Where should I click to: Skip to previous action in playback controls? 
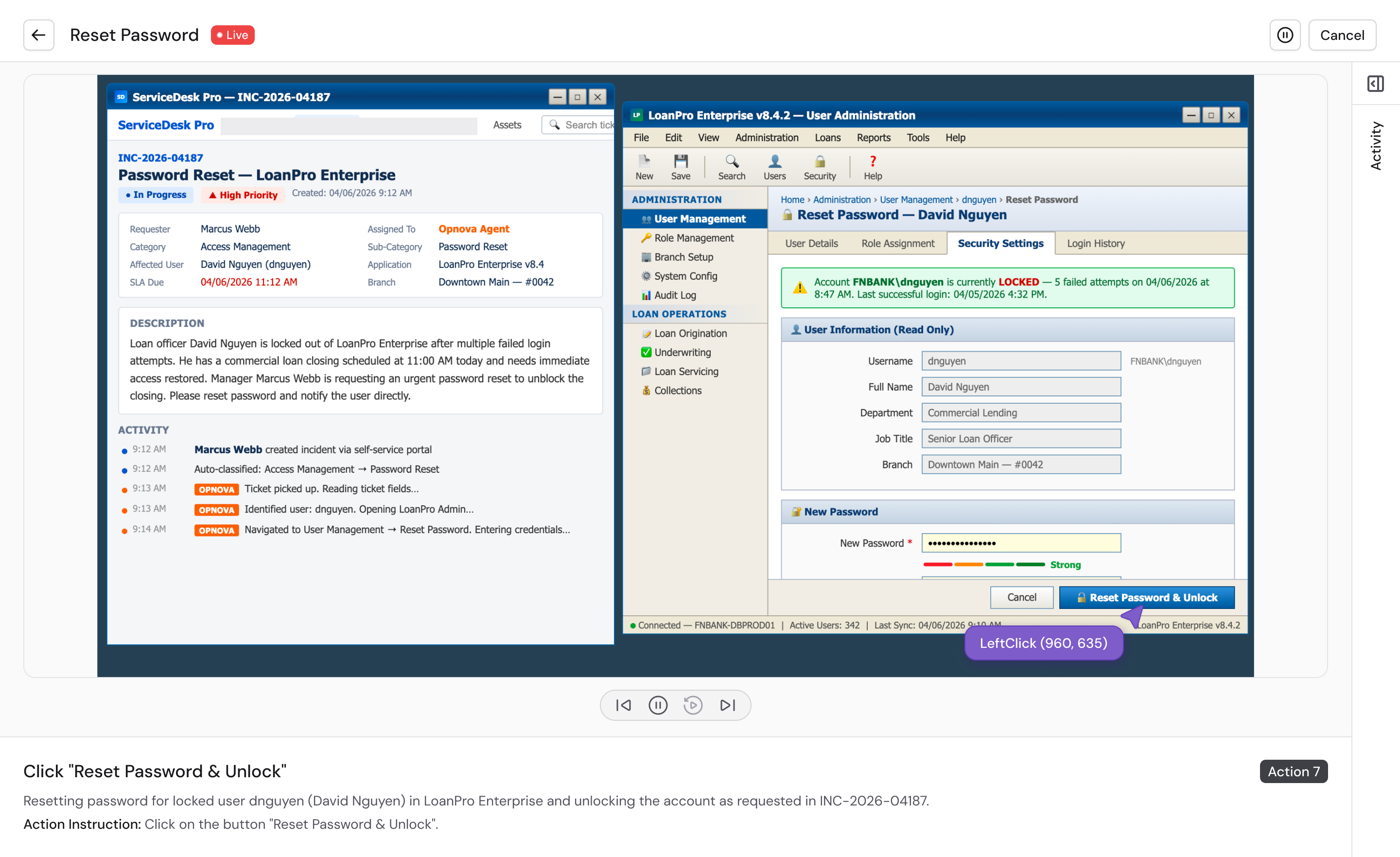pyautogui.click(x=623, y=705)
